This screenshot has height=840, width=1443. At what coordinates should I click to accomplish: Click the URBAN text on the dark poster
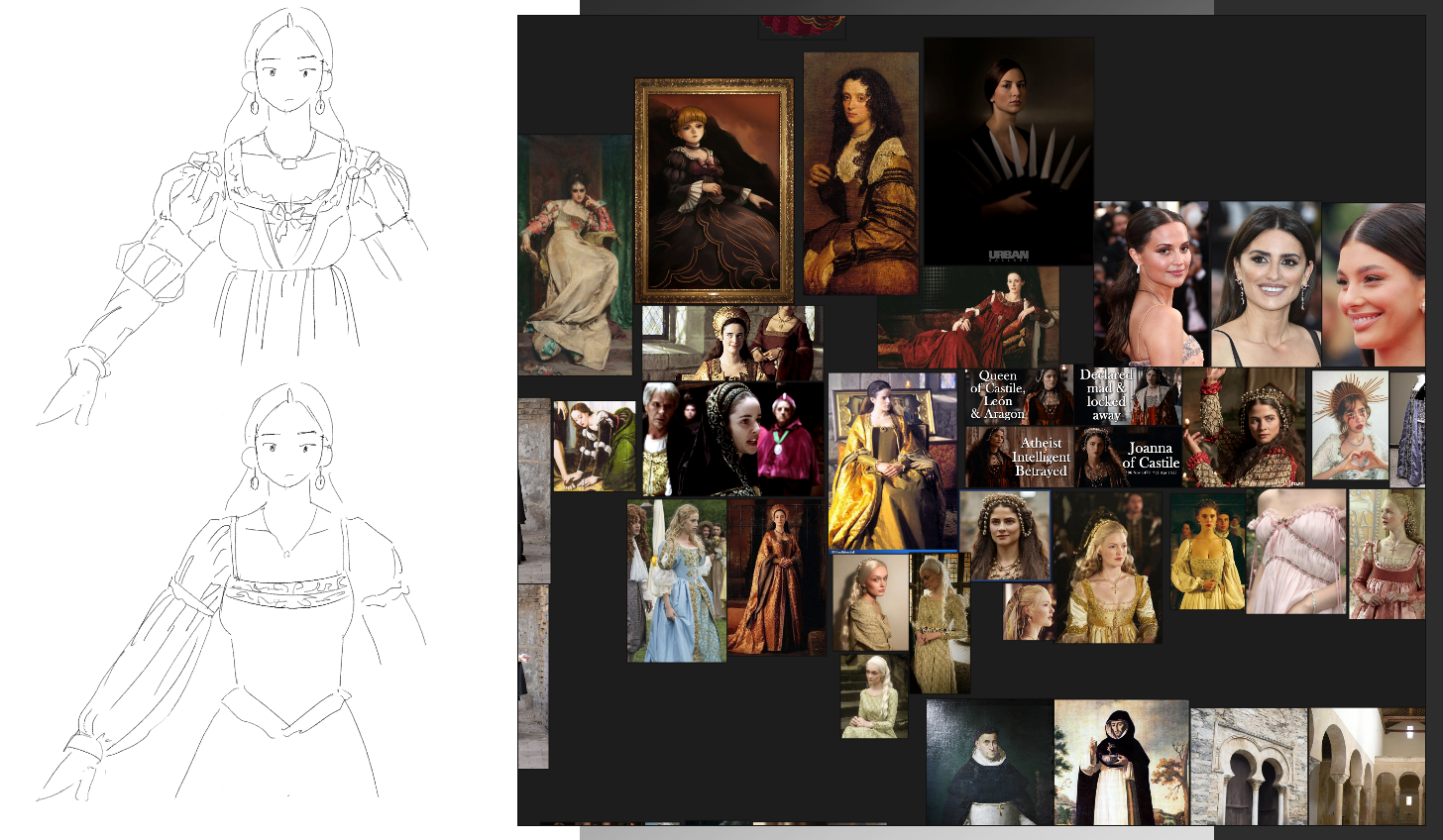coord(1009,256)
